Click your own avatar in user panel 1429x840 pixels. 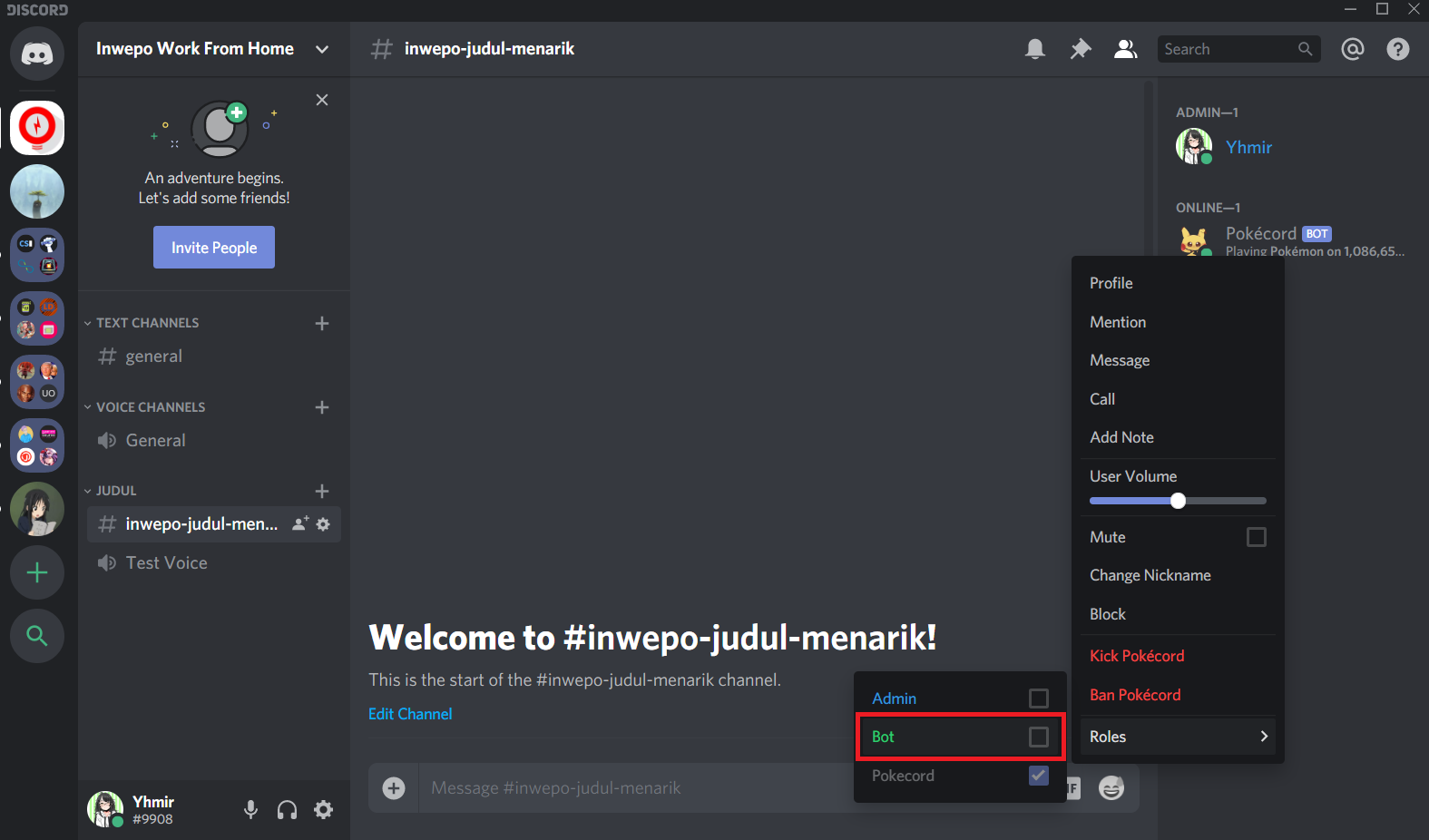tap(105, 809)
